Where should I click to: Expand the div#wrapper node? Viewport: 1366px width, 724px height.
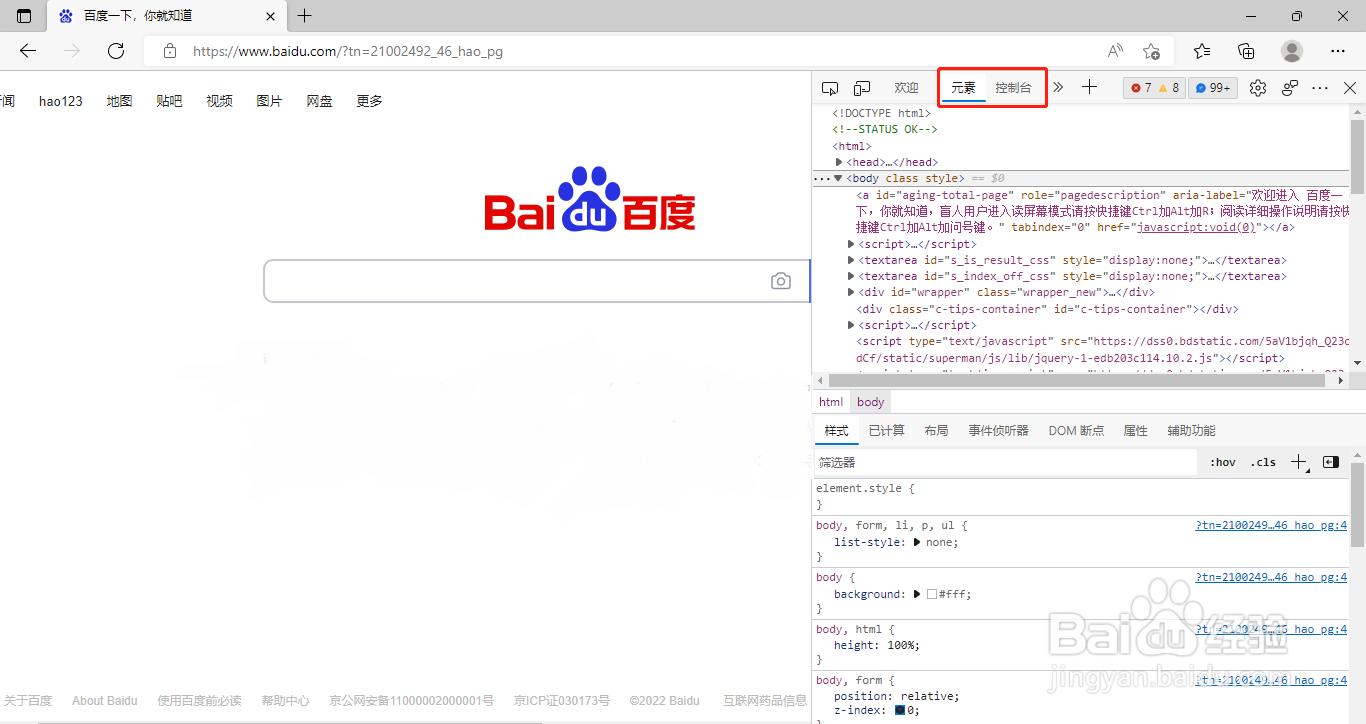(x=851, y=292)
